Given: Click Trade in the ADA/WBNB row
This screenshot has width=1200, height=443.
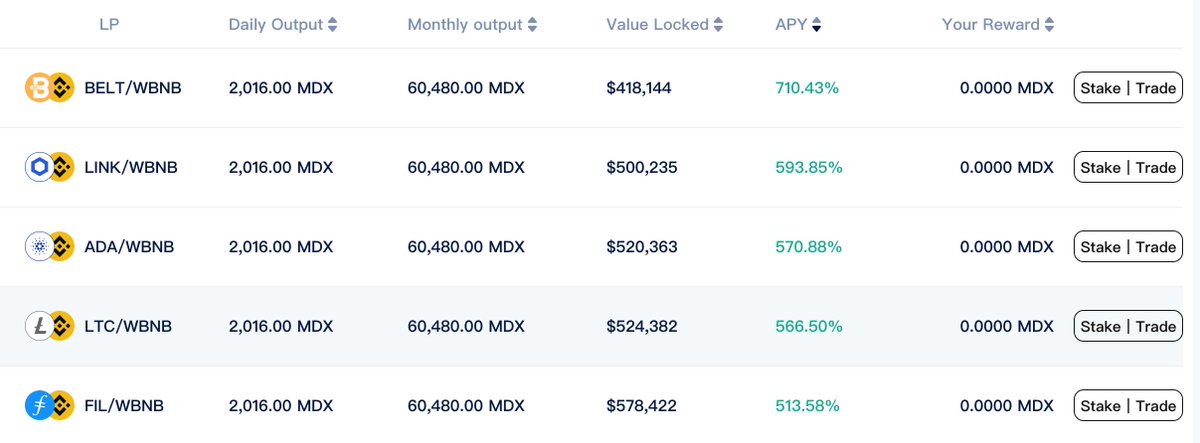Looking at the screenshot, I should (x=1156, y=247).
